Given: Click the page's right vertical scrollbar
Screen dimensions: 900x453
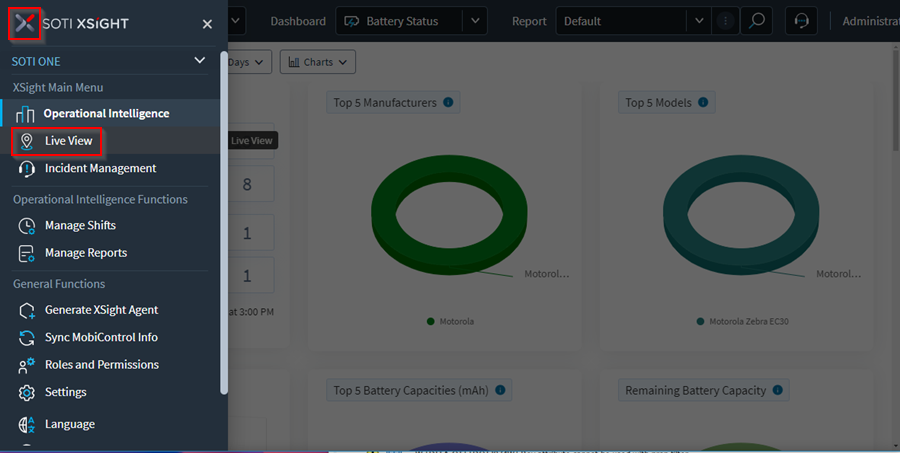Looking at the screenshot, I should tap(896, 98).
